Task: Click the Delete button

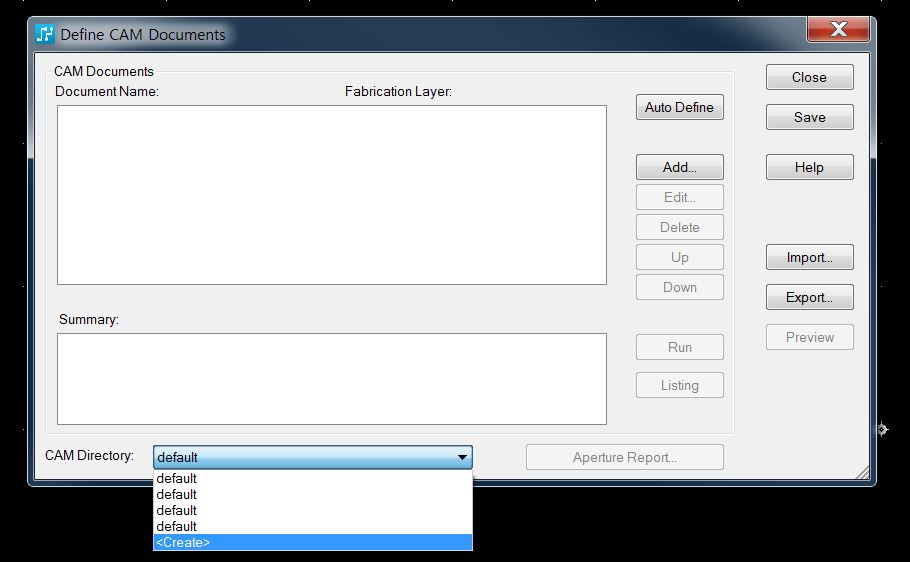Action: tap(679, 227)
